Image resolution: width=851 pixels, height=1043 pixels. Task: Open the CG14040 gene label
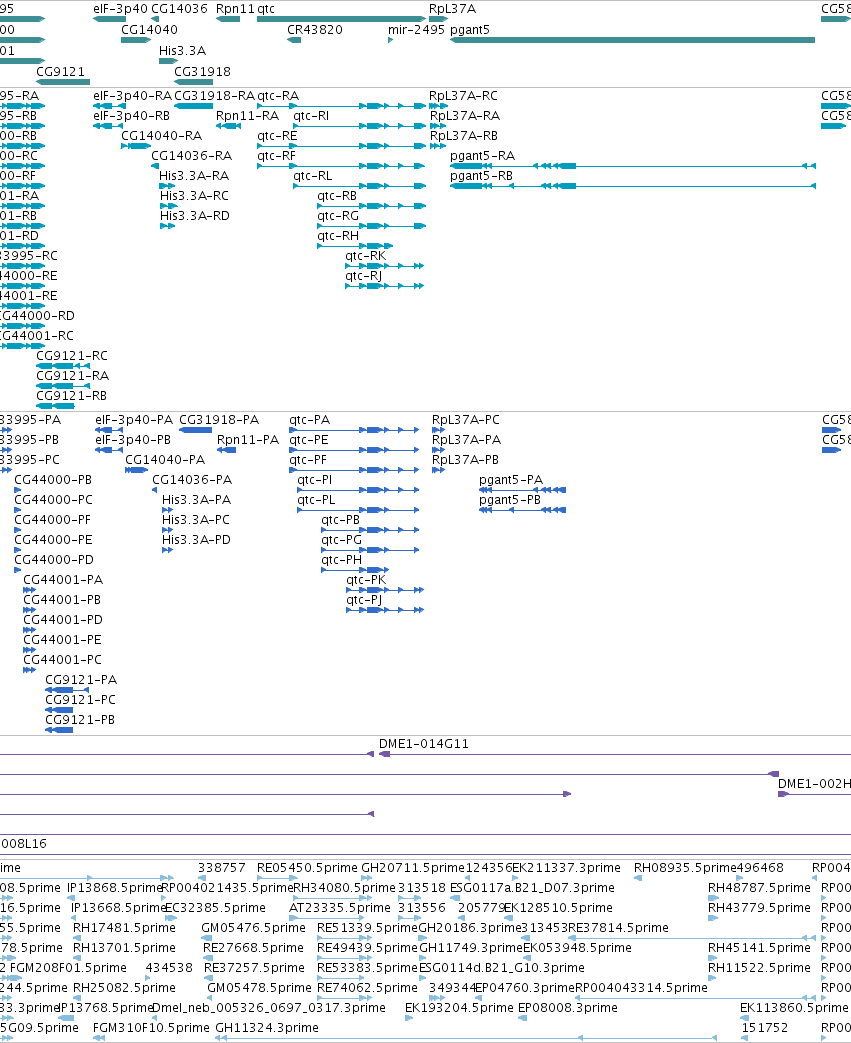(149, 30)
